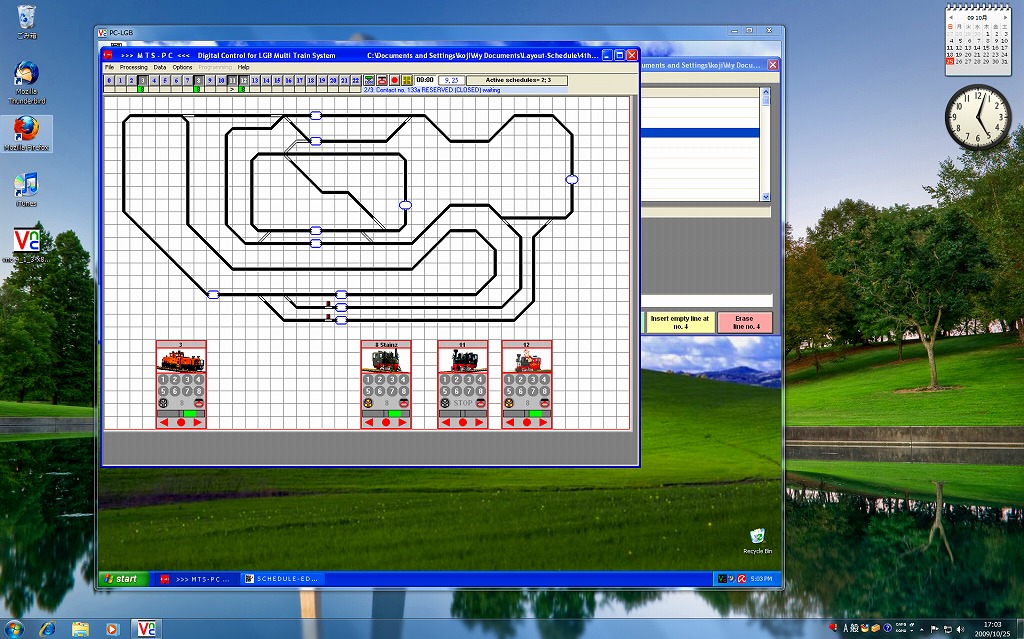Image resolution: width=1024 pixels, height=639 pixels.
Task: Toggle function 5 on loco 11 keypad
Action: click(x=446, y=391)
